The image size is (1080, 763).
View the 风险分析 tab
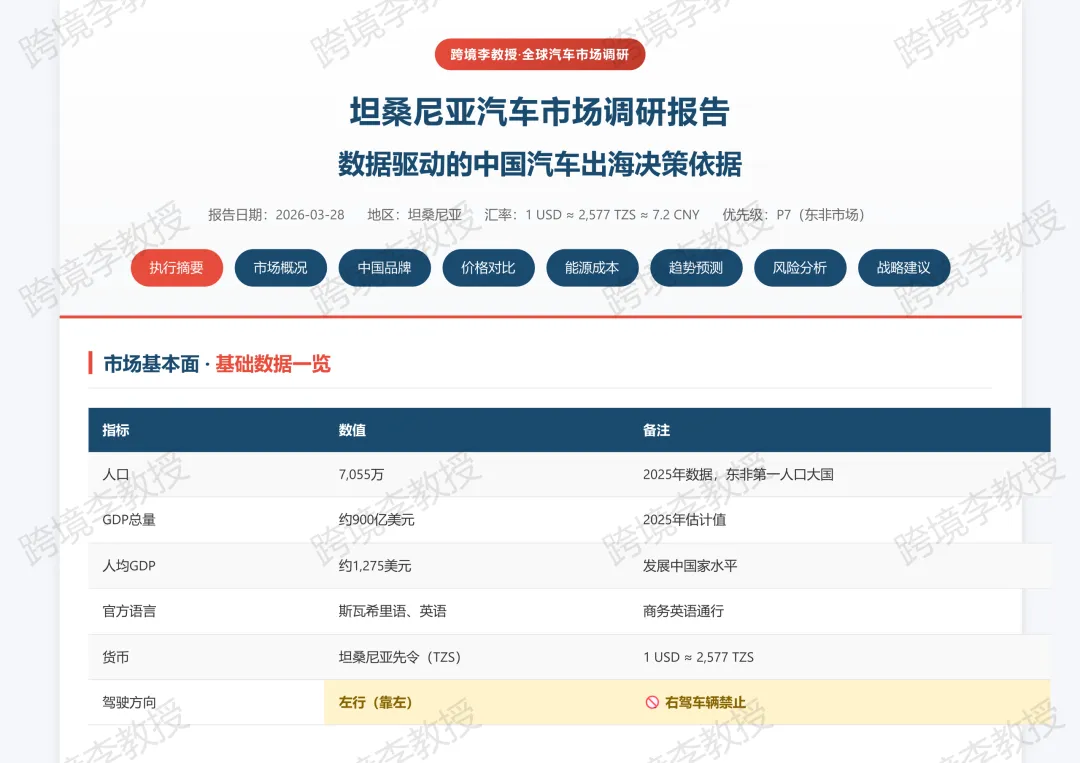(x=800, y=267)
